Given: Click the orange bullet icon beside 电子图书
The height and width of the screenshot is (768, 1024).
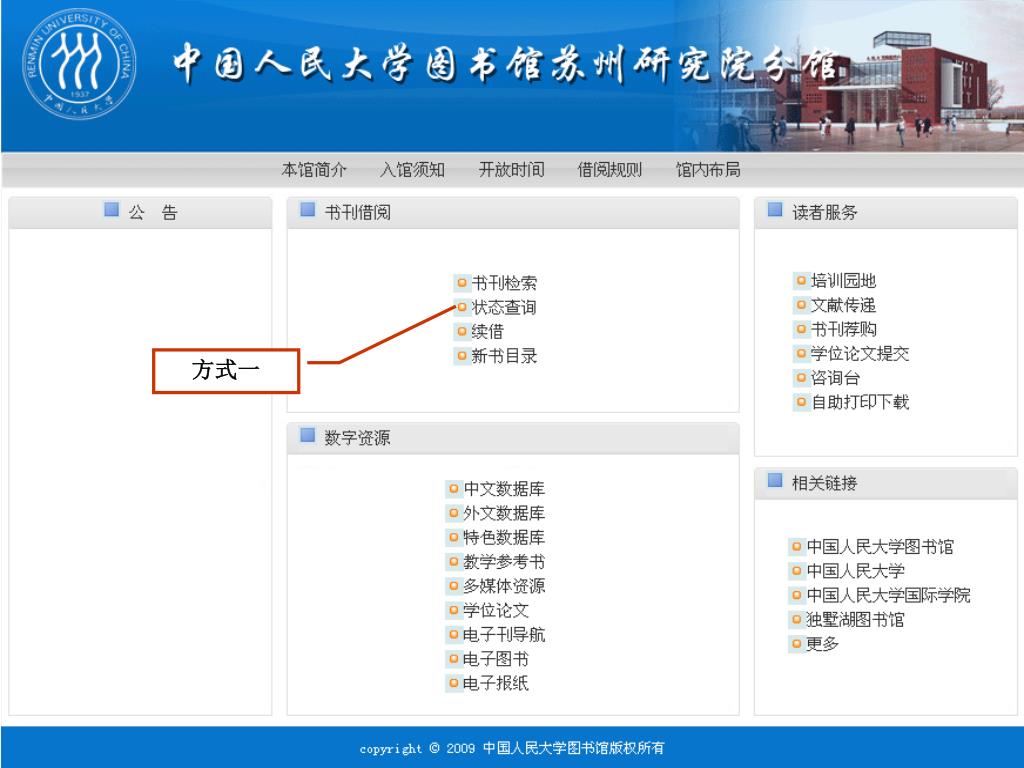Looking at the screenshot, I should pyautogui.click(x=454, y=659).
